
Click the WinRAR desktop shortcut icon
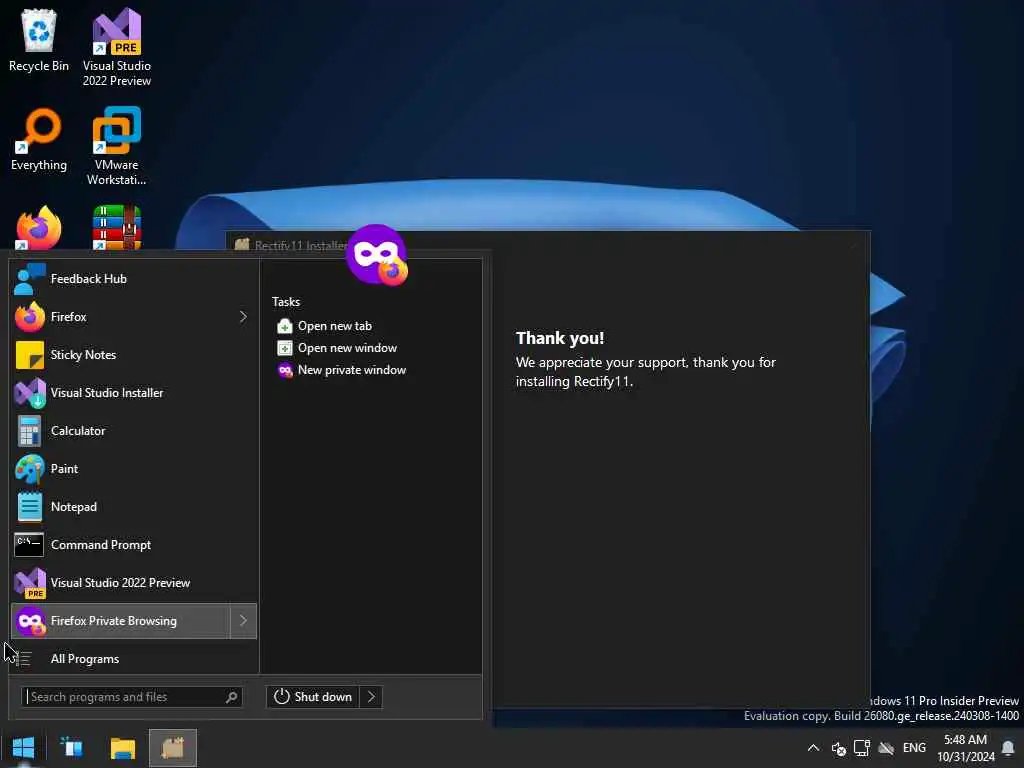116,228
